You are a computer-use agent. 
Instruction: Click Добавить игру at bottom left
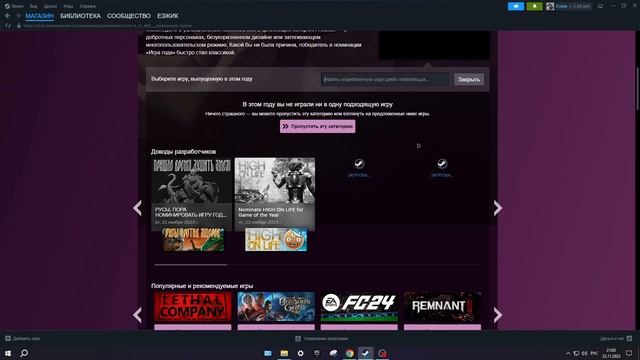click(x=22, y=338)
